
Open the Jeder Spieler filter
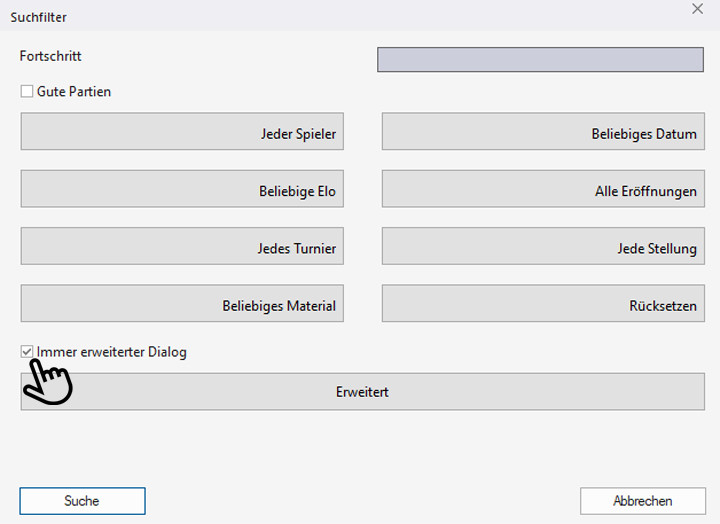point(182,132)
